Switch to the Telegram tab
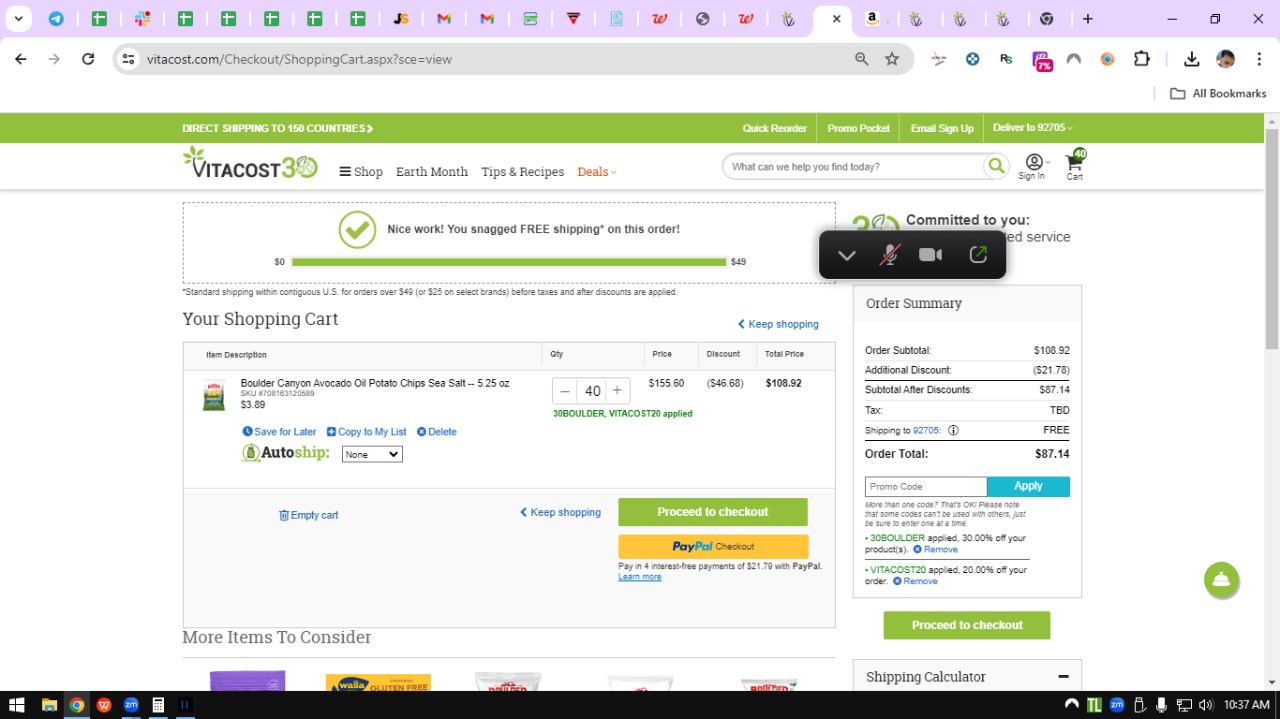Image resolution: width=1280 pixels, height=719 pixels. pyautogui.click(x=57, y=19)
